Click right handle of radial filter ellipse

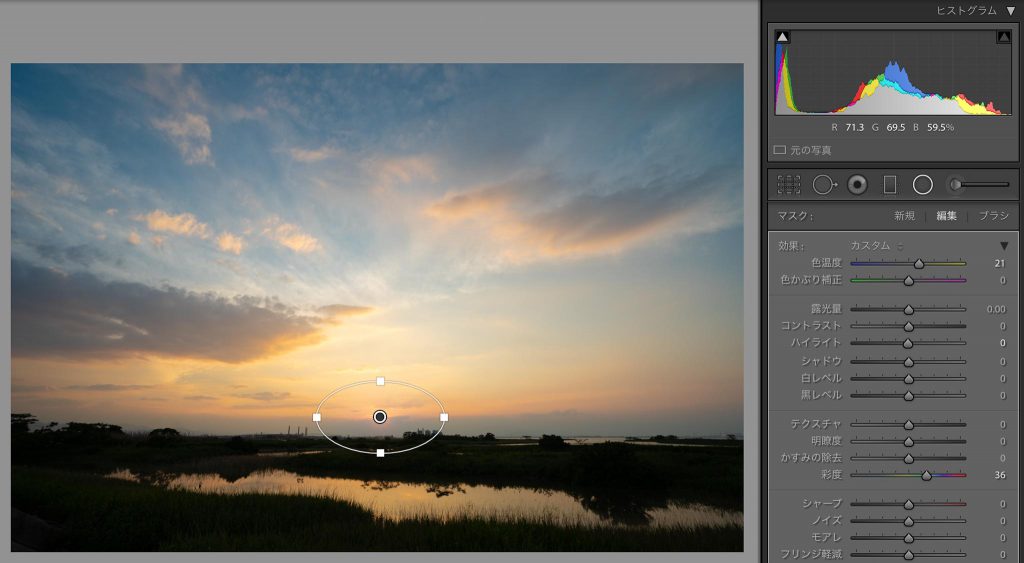coord(444,417)
